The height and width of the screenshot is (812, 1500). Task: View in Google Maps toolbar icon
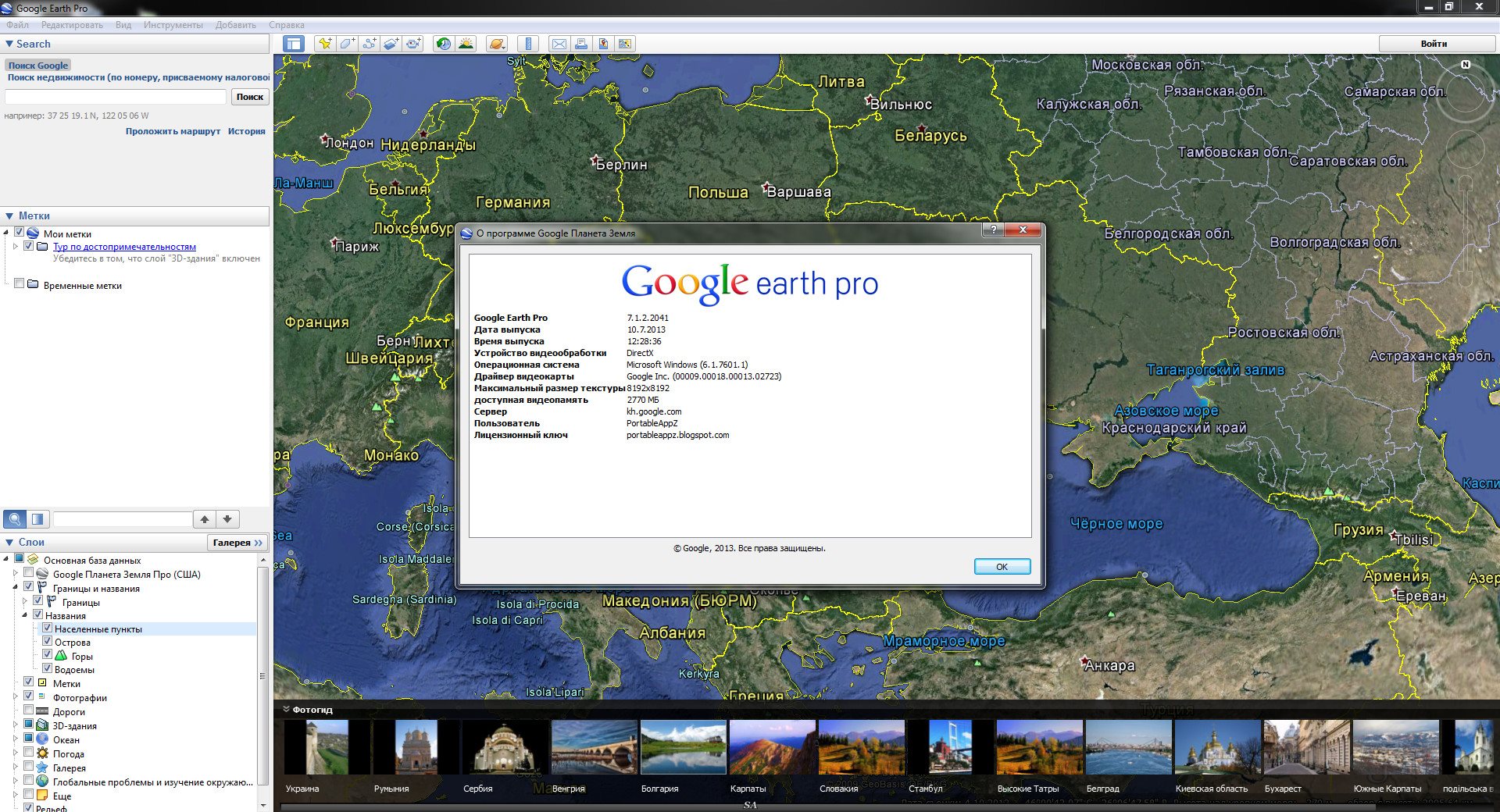(625, 44)
